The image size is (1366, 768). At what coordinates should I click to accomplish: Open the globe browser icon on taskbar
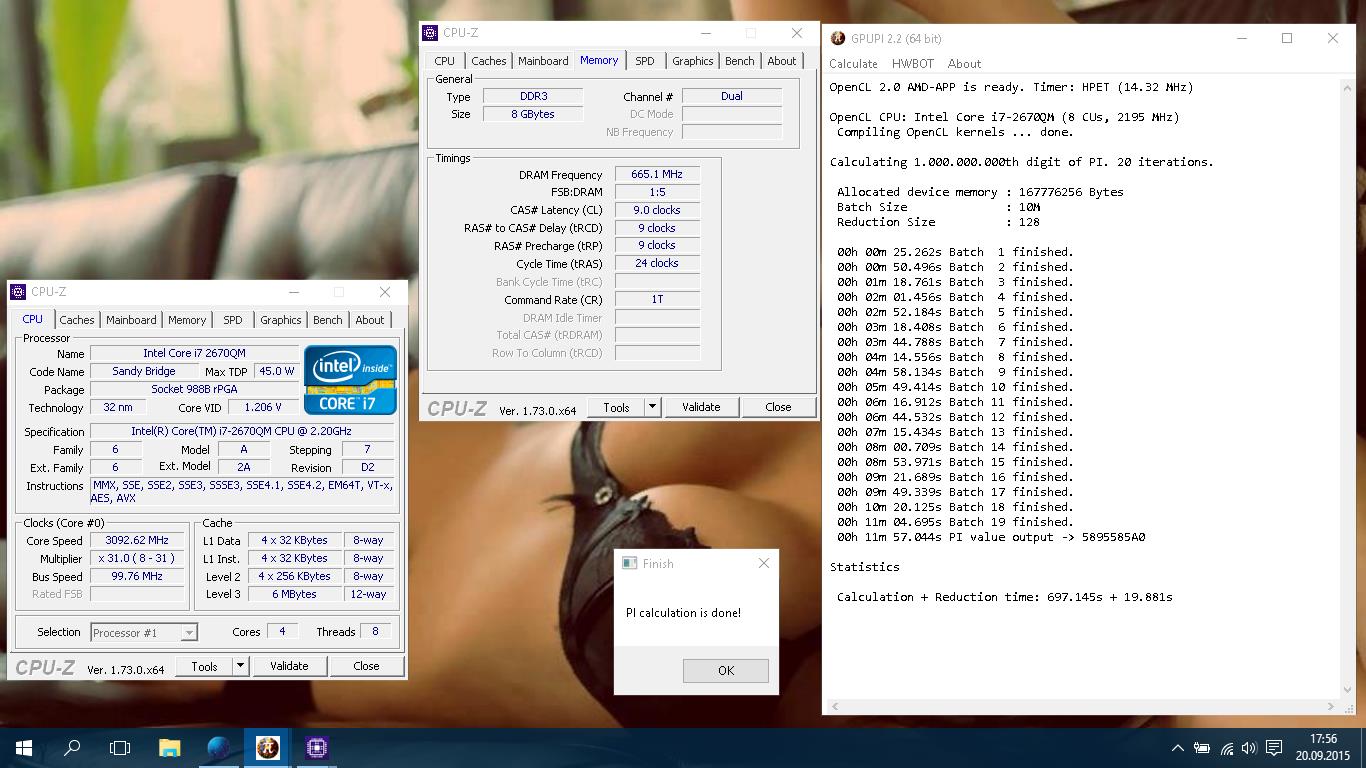(x=219, y=747)
